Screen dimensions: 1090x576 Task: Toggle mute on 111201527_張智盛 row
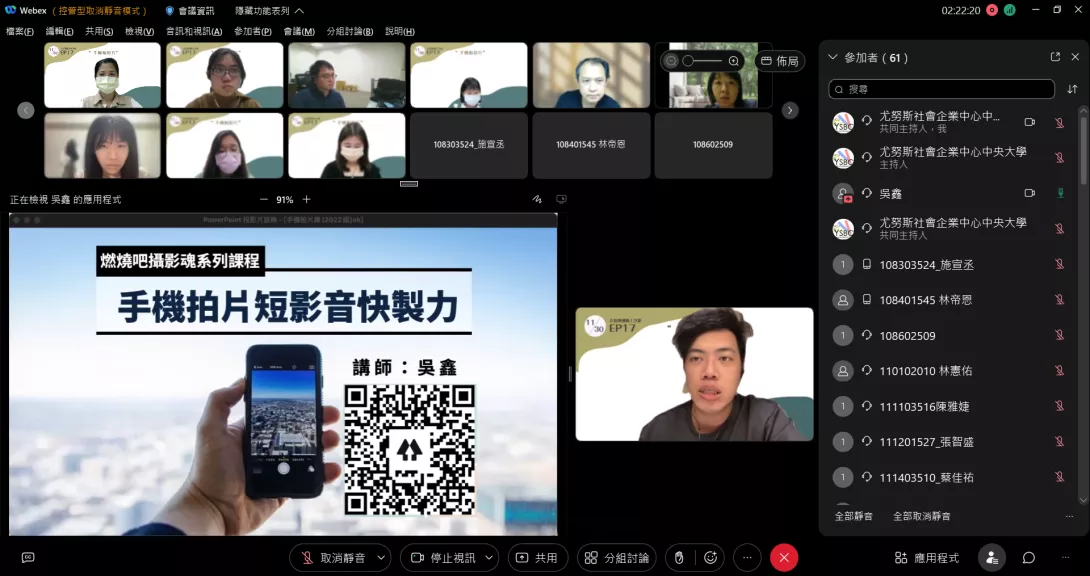pyautogui.click(x=1059, y=441)
